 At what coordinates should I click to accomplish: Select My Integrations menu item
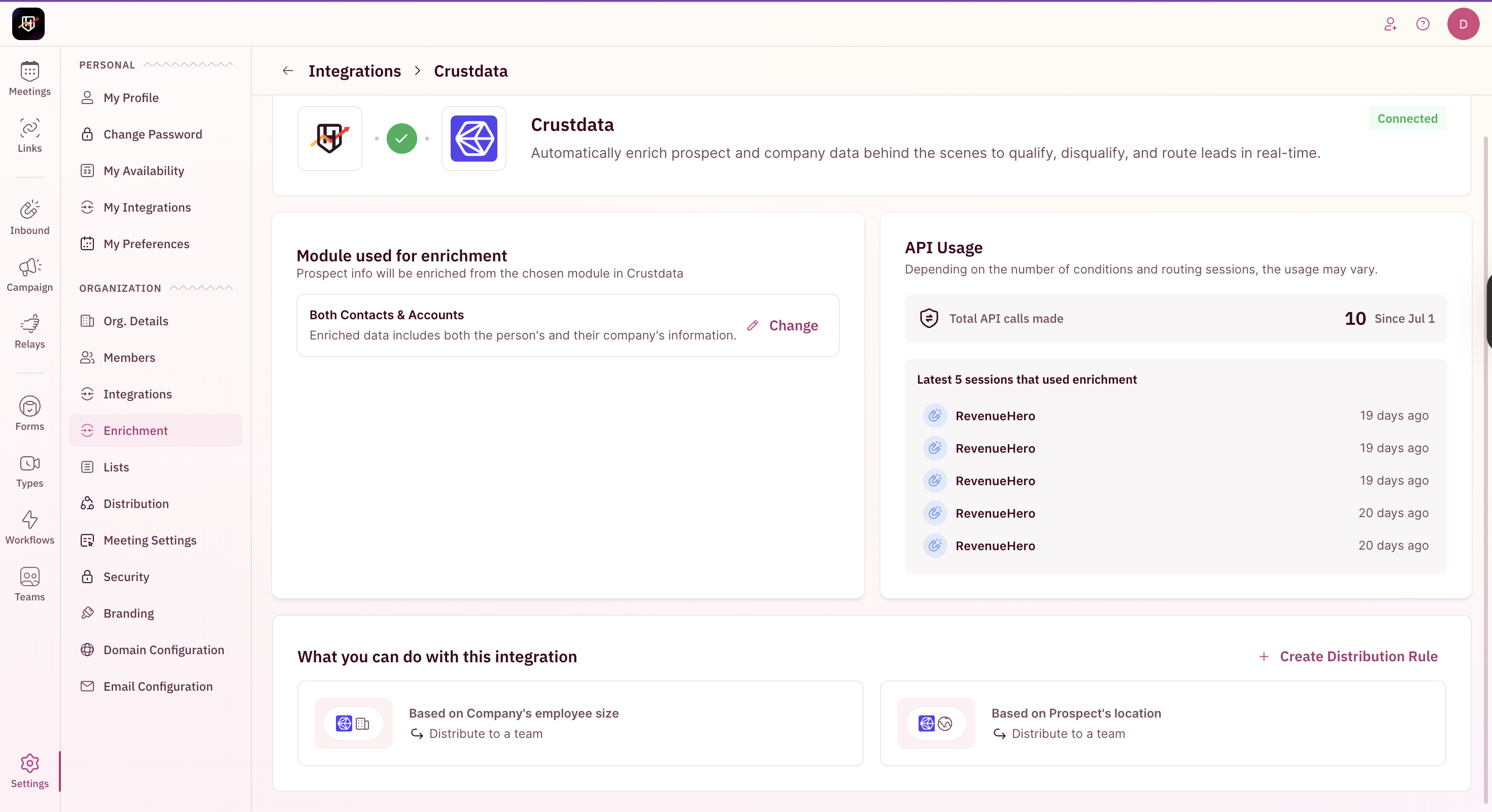pyautogui.click(x=147, y=208)
